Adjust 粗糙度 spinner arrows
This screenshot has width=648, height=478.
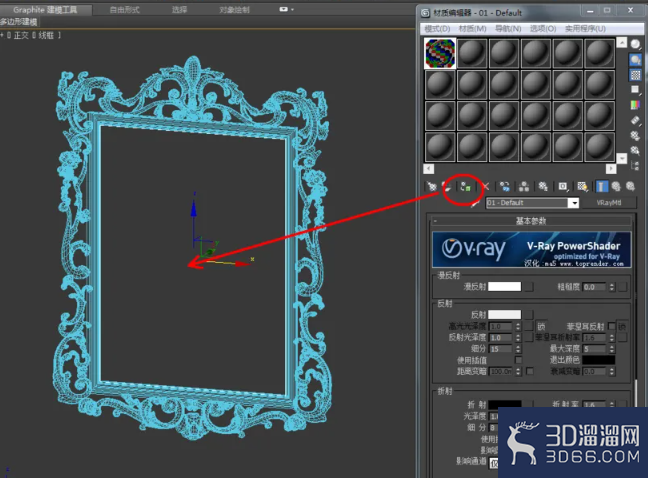click(x=612, y=287)
